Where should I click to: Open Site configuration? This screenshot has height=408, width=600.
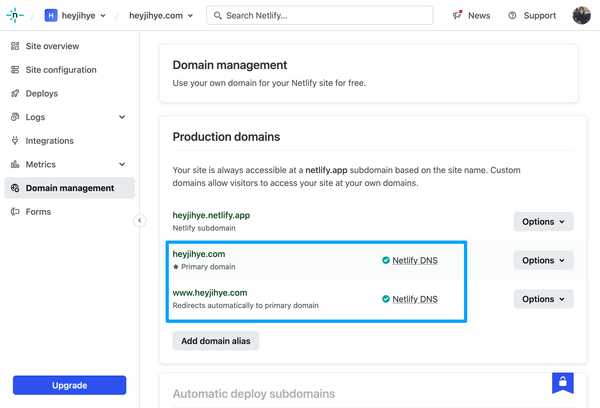(x=61, y=70)
